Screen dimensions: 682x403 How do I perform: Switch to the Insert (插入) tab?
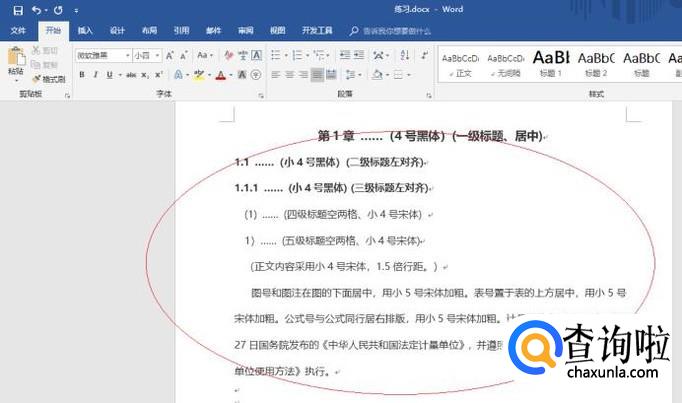(85, 31)
